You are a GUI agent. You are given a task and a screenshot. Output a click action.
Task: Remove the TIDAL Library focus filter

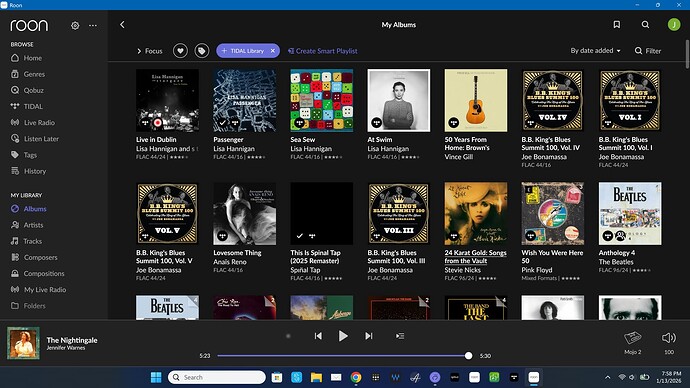273,51
